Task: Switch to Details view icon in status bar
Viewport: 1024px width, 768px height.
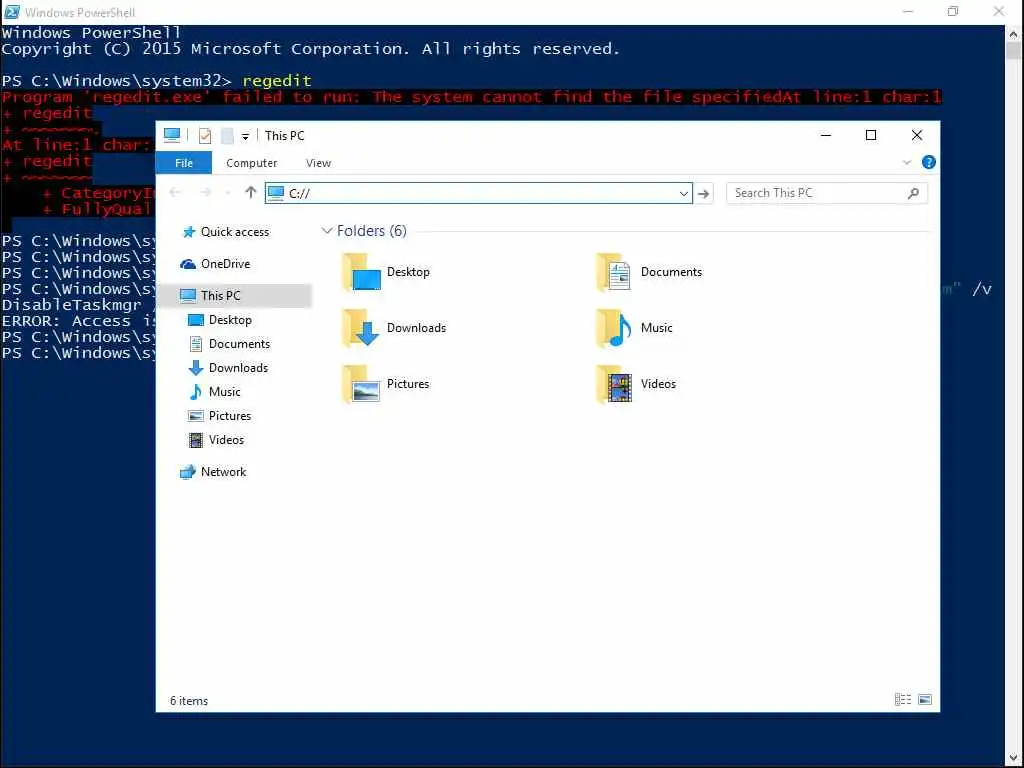Action: 903,699
